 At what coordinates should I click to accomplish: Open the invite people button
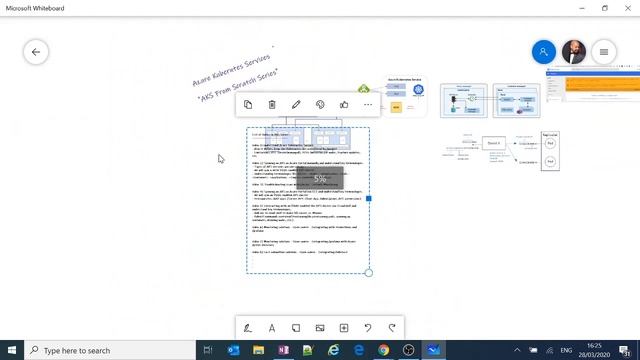pos(544,52)
